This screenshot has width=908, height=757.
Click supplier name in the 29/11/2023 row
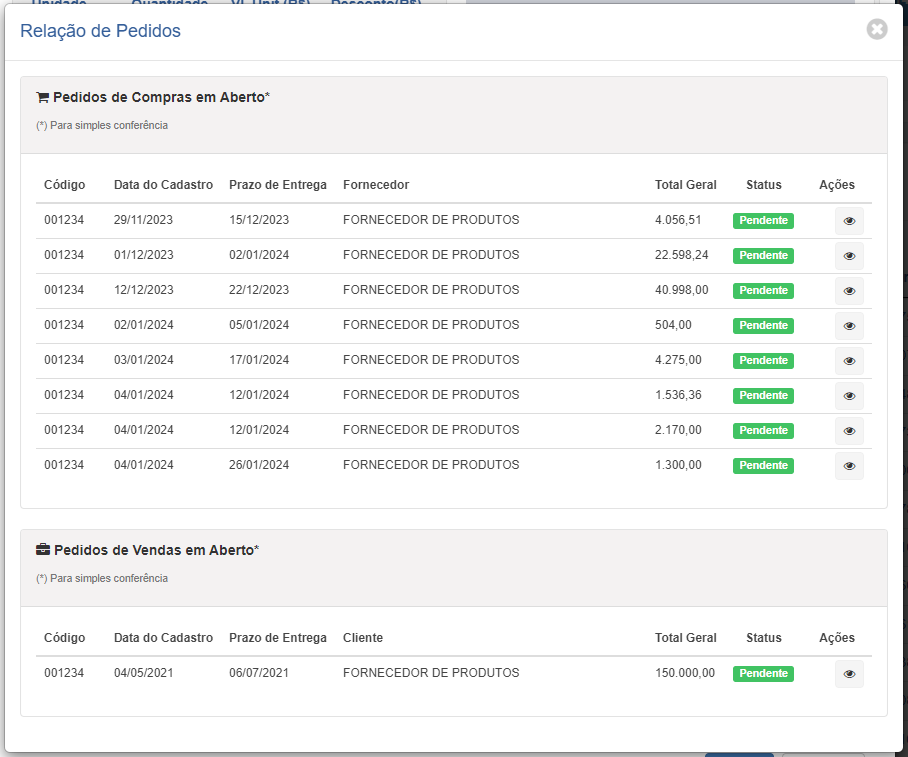click(431, 220)
